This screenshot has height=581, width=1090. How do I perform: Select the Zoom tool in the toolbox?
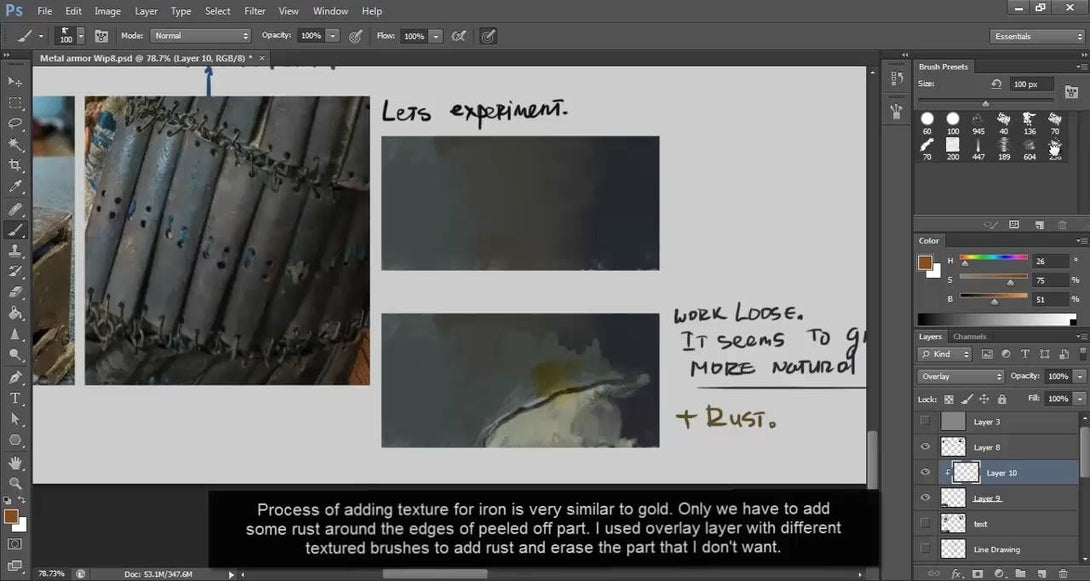(15, 483)
